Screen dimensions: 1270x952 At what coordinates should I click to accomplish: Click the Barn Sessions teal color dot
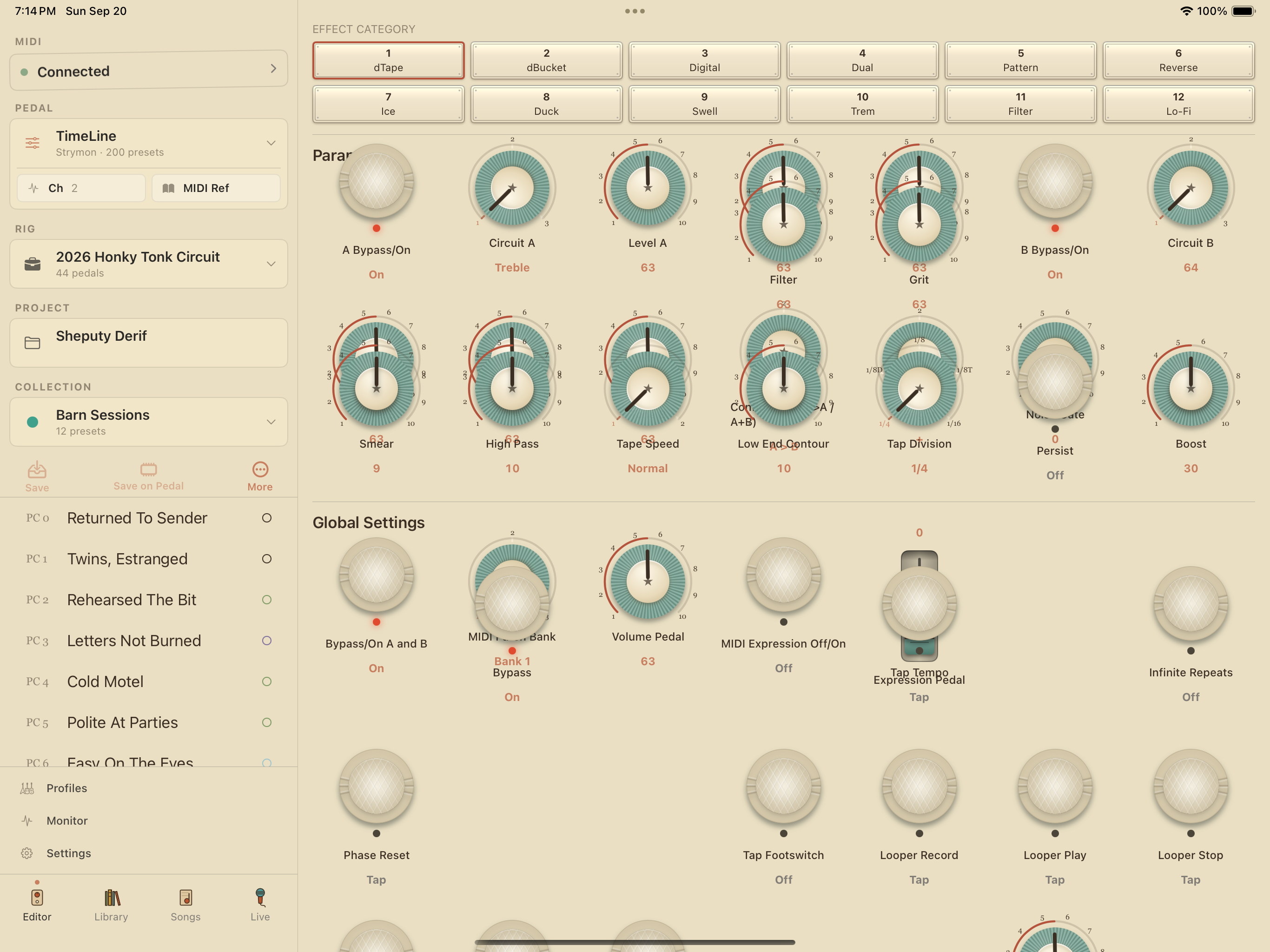pyautogui.click(x=33, y=422)
